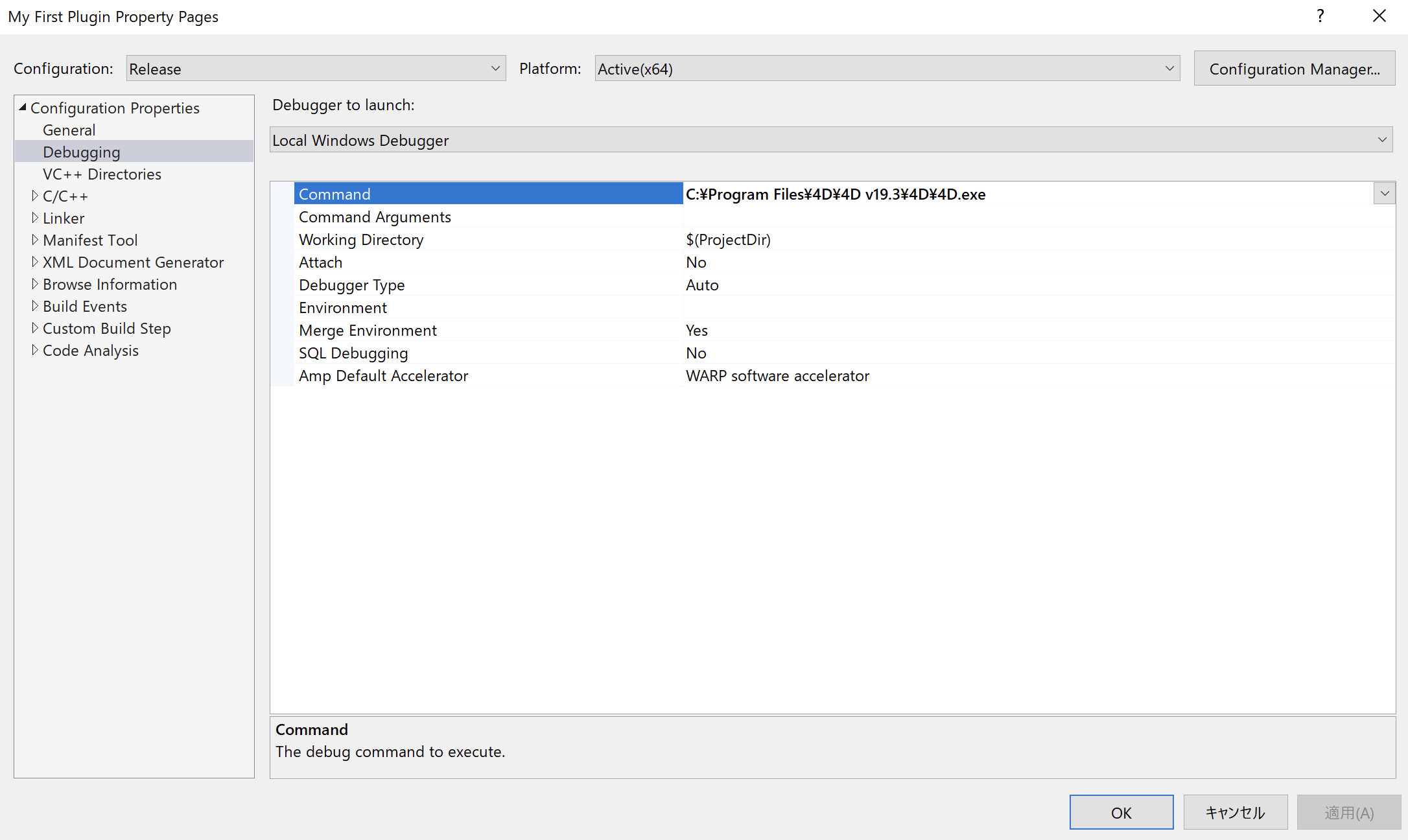
Task: Collapse the Configuration Properties tree node
Action: pos(23,107)
